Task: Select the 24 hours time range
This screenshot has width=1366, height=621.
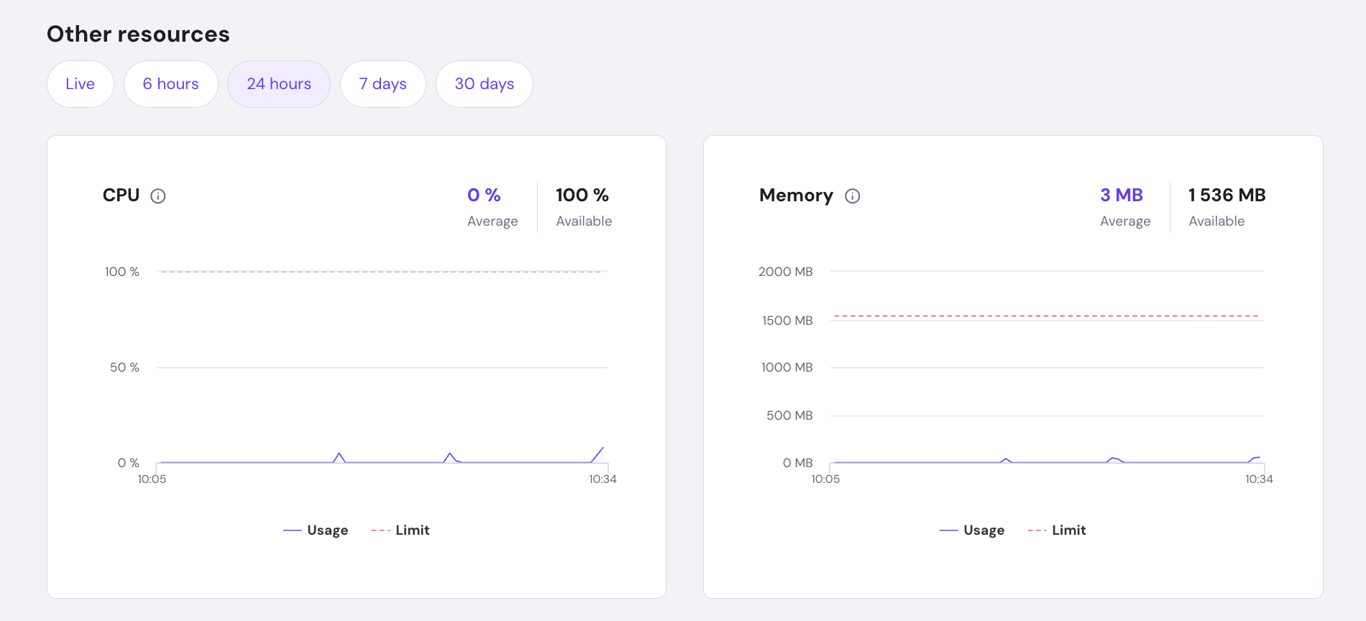Action: [279, 84]
